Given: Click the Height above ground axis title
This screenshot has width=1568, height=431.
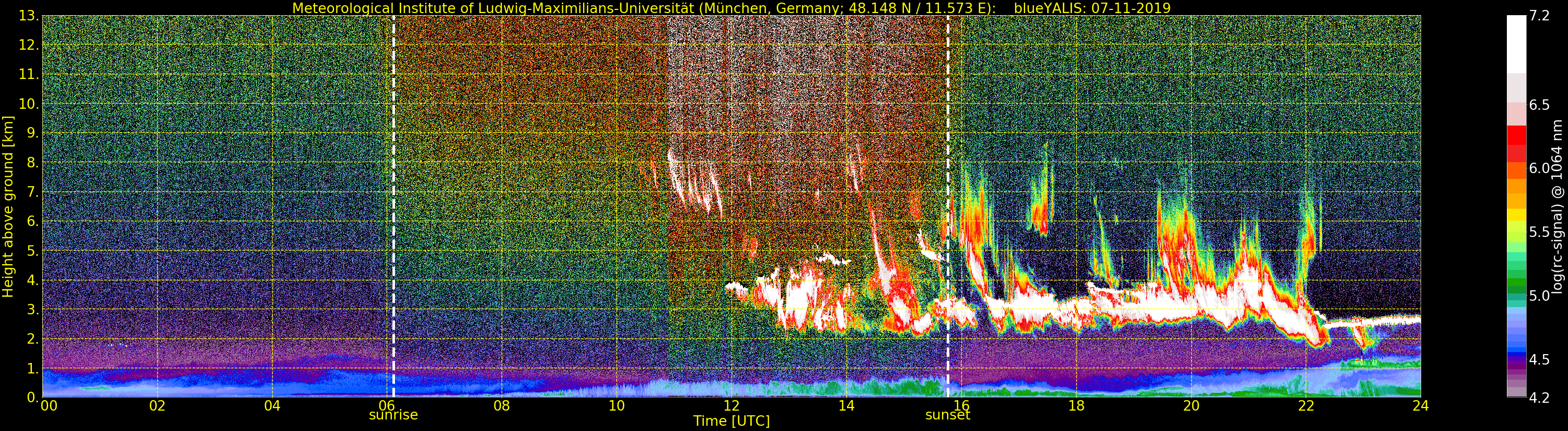Looking at the screenshot, I should pos(8,206).
